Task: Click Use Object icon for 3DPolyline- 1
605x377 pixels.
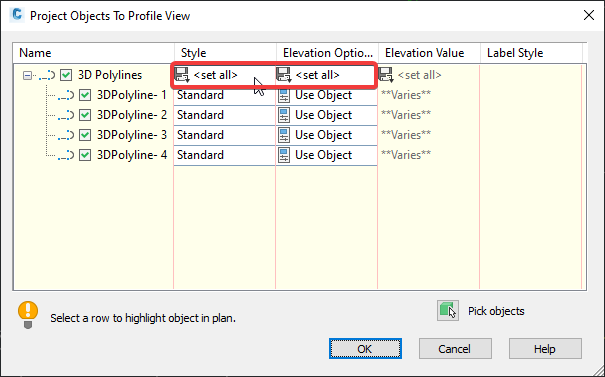Action: coord(284,95)
